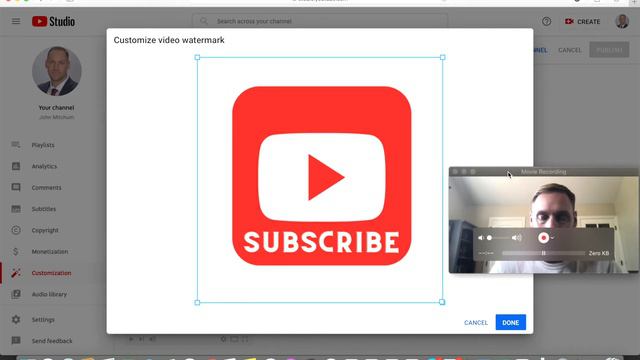640x360 pixels.
Task: Click the Send feedback icon
Action: 16,341
